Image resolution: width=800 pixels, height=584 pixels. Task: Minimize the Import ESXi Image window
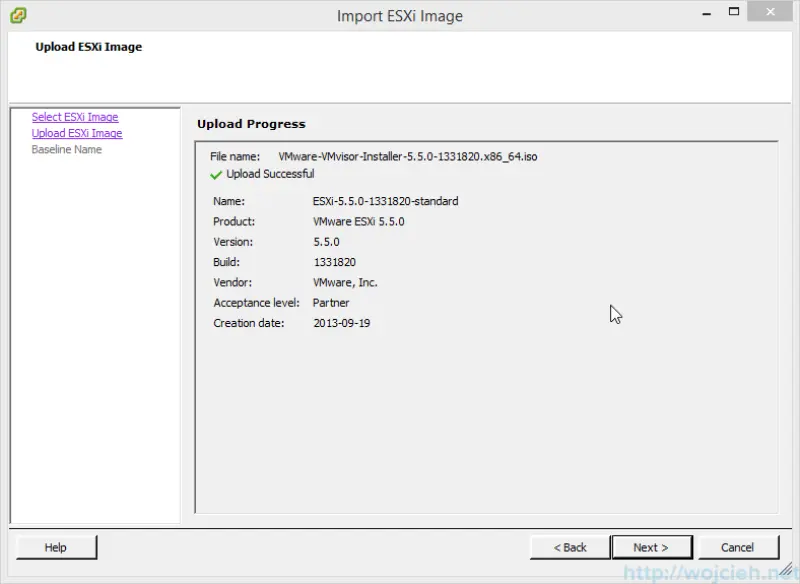point(706,12)
